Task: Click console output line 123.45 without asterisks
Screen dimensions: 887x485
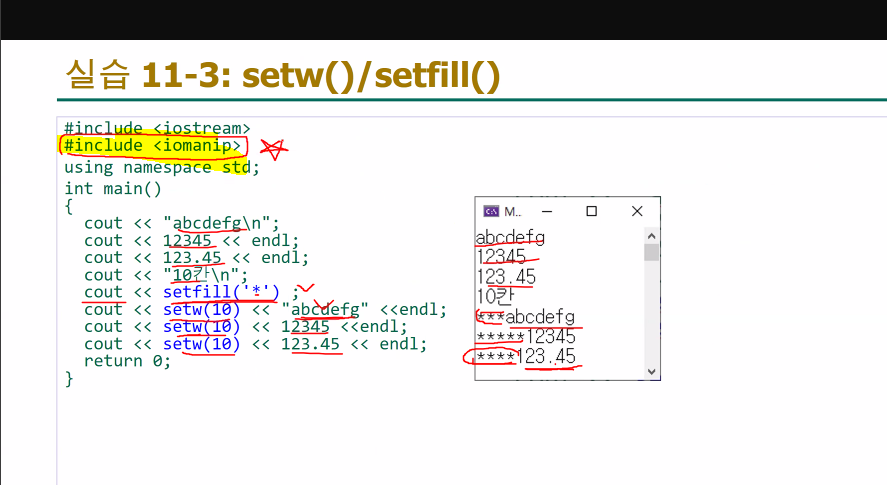Action: [506, 277]
